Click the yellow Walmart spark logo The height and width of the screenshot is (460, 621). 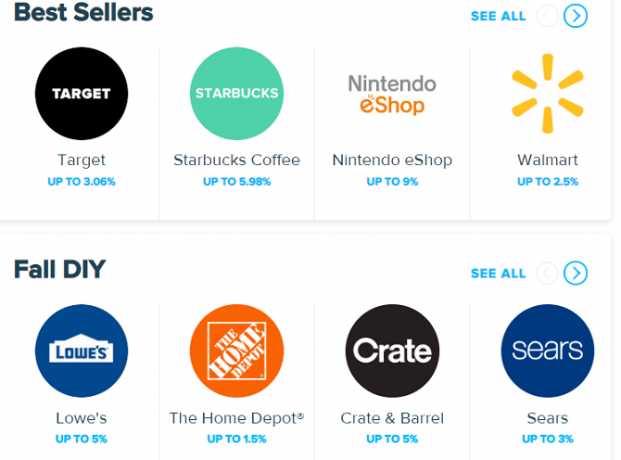coord(548,94)
